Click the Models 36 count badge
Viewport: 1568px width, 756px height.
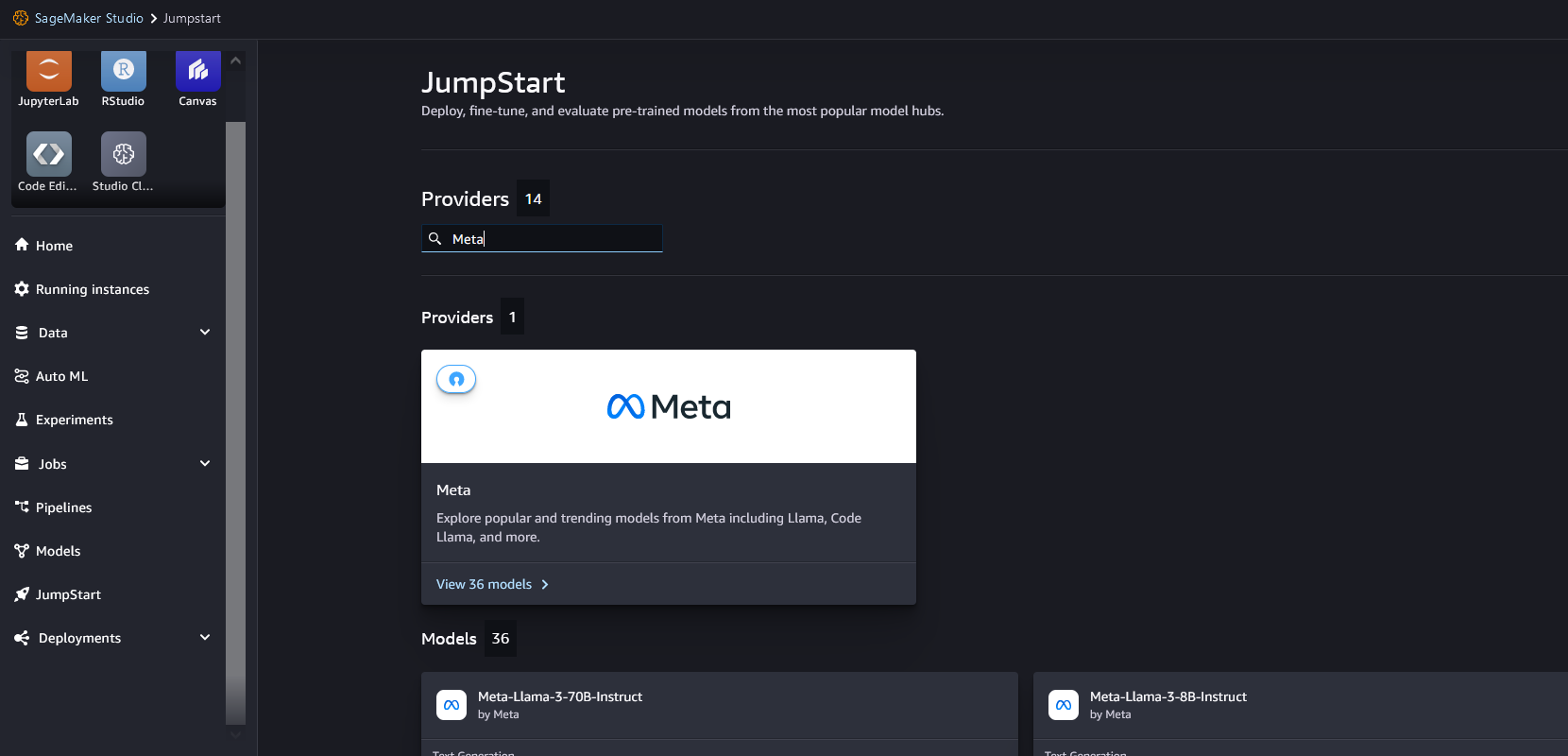coord(501,638)
